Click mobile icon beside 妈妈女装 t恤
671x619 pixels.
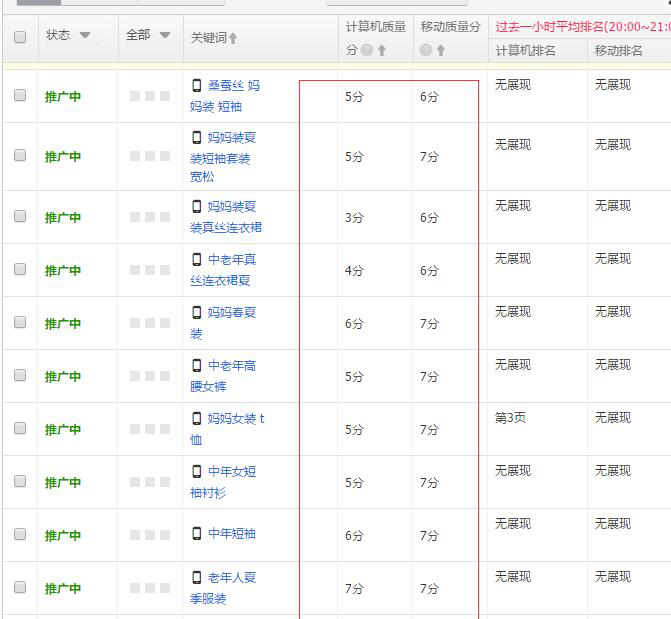pos(196,418)
